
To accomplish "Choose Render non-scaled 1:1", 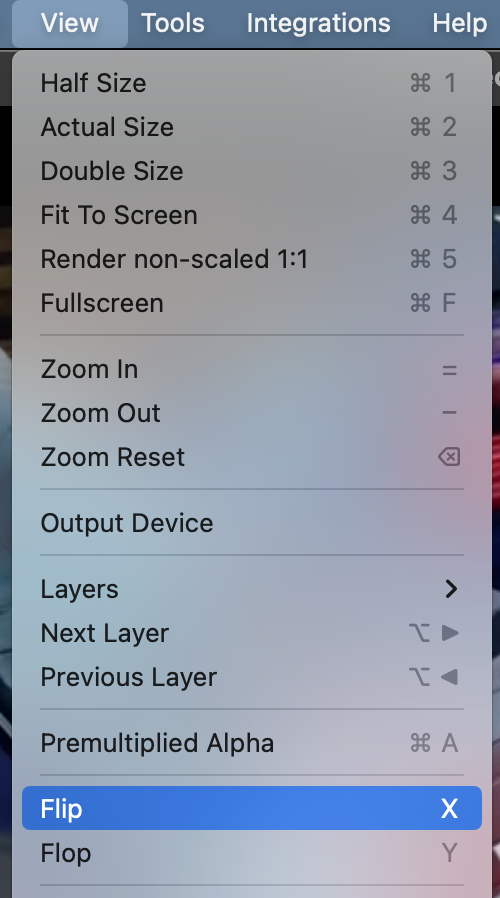I will point(251,259).
